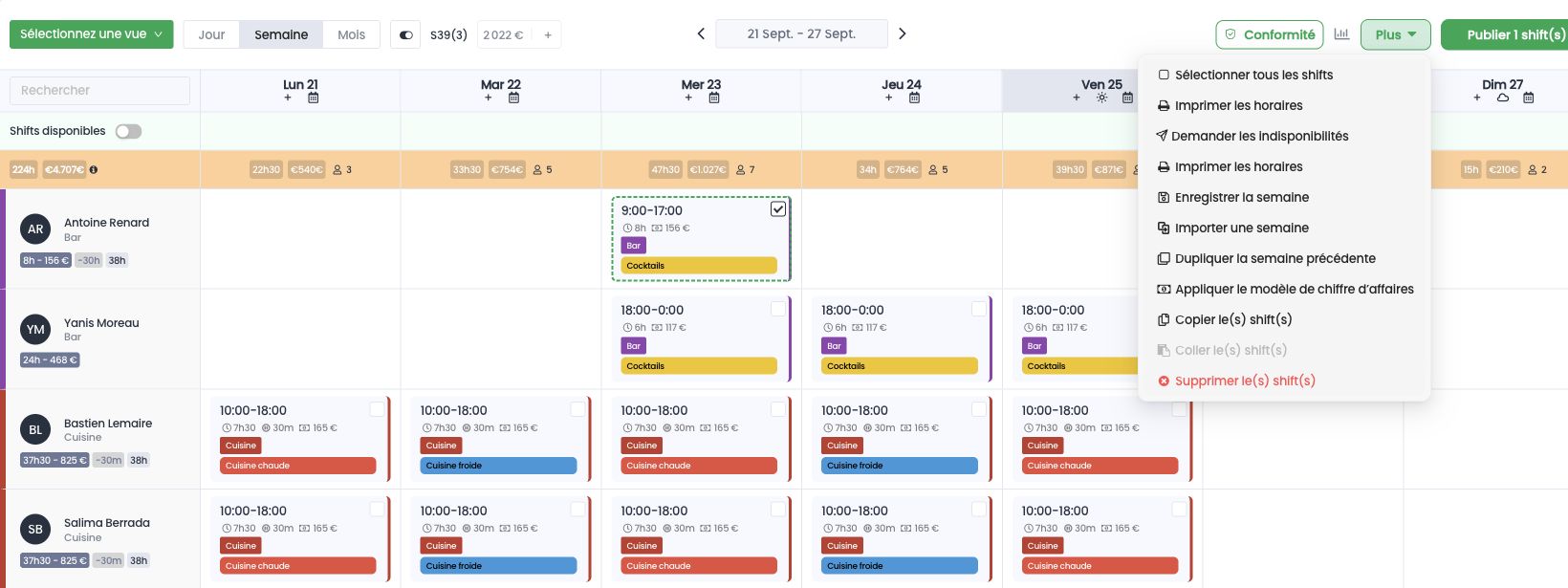Go to previous week arrow
Screen dimensions: 1568x588
coord(701,33)
